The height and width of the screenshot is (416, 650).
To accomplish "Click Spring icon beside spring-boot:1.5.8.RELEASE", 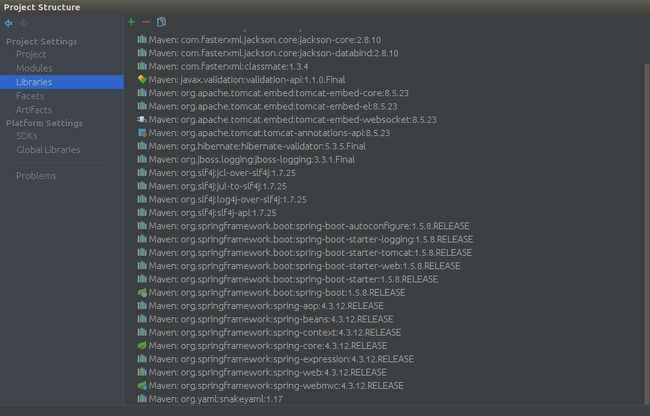I will 142,293.
